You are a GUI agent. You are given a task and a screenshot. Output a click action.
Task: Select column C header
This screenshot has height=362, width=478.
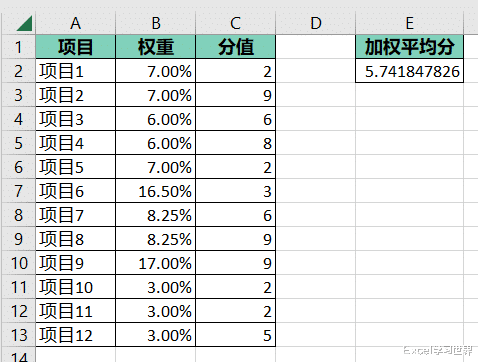(x=236, y=23)
